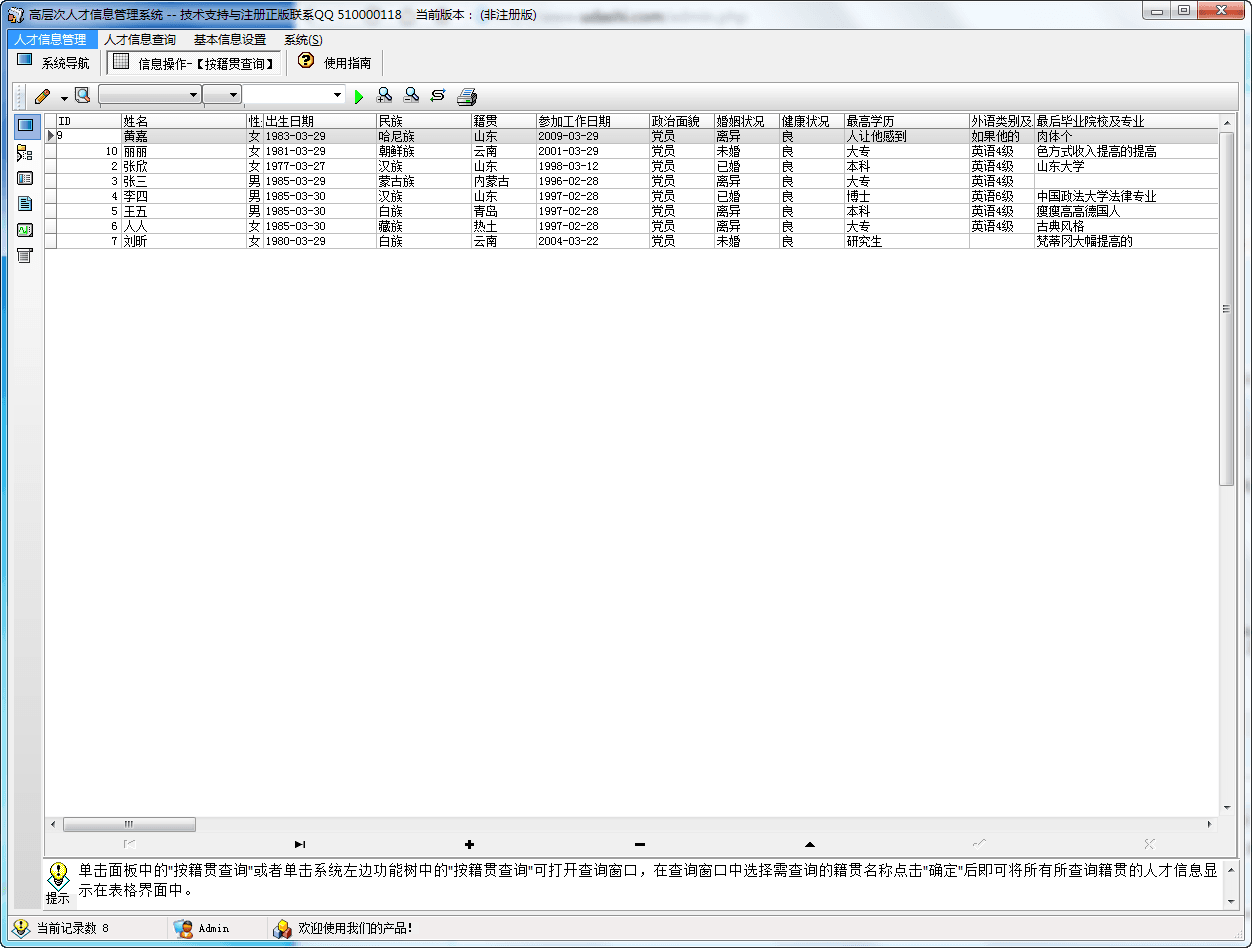Click the minus delete record button
The height and width of the screenshot is (948, 1252).
click(x=640, y=844)
